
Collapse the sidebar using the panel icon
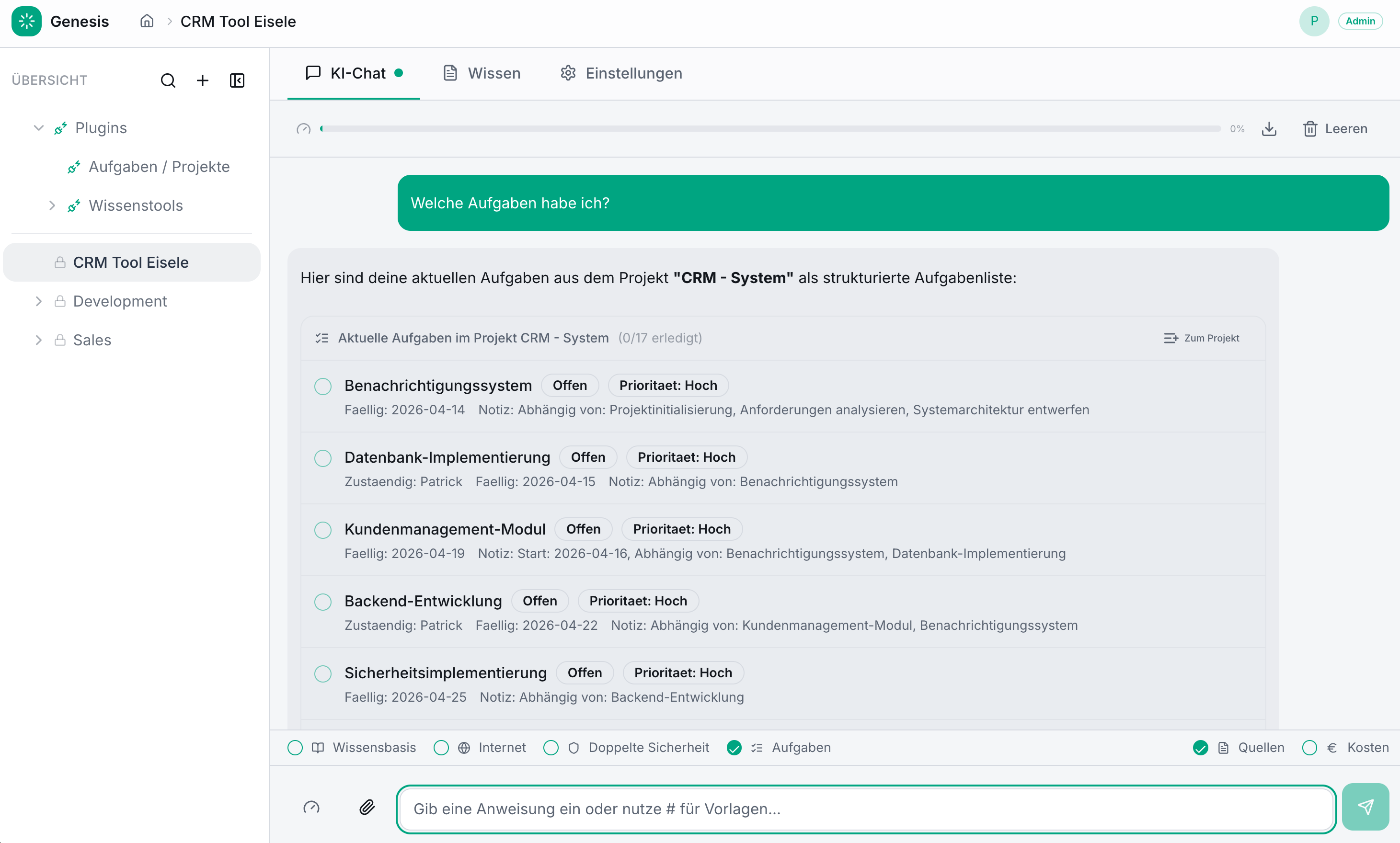point(237,80)
